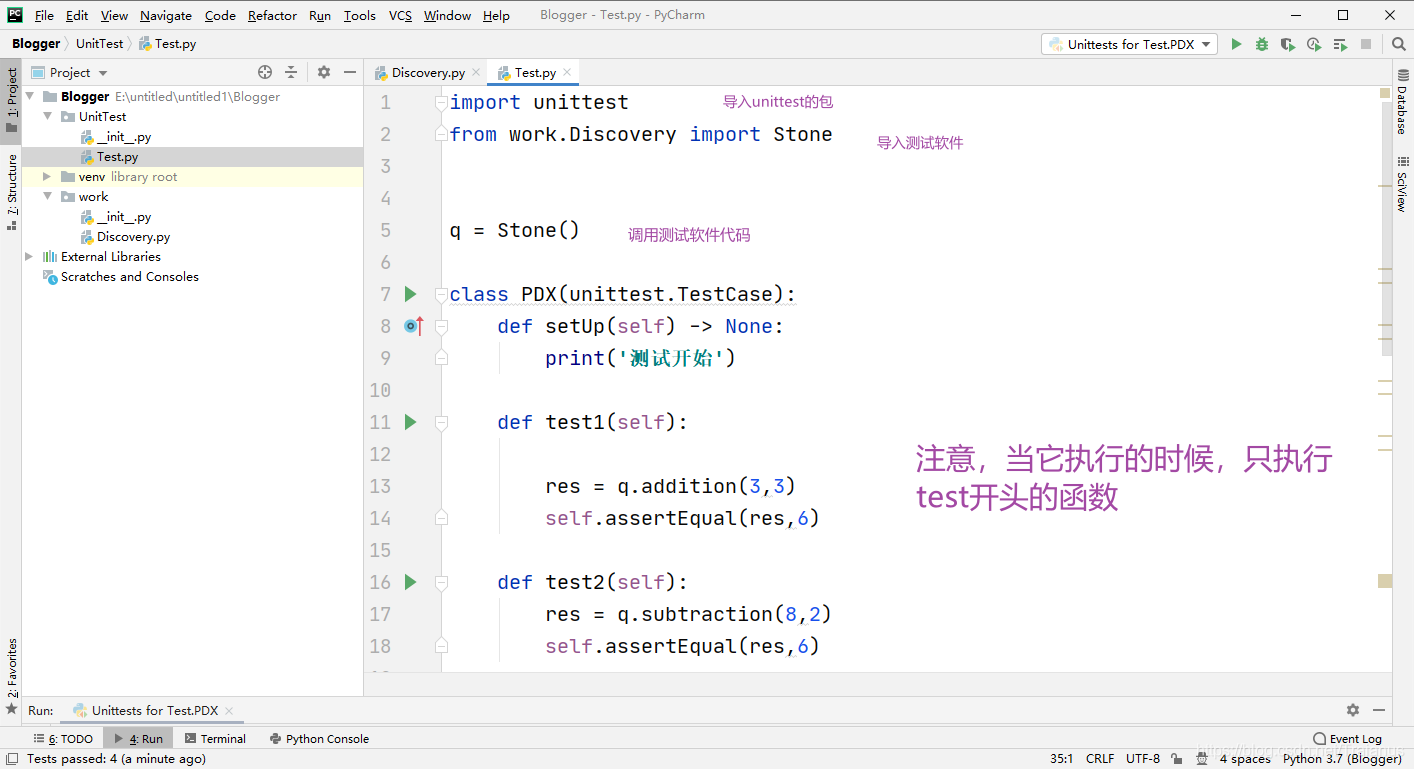Start the profiler run icon
The width and height of the screenshot is (1414, 769).
coord(1314,44)
